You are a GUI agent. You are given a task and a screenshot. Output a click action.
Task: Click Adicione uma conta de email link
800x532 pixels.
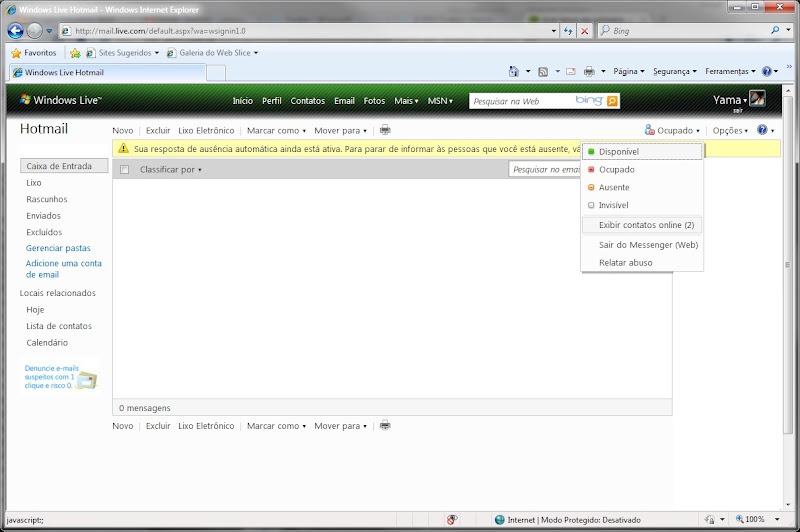click(x=64, y=269)
